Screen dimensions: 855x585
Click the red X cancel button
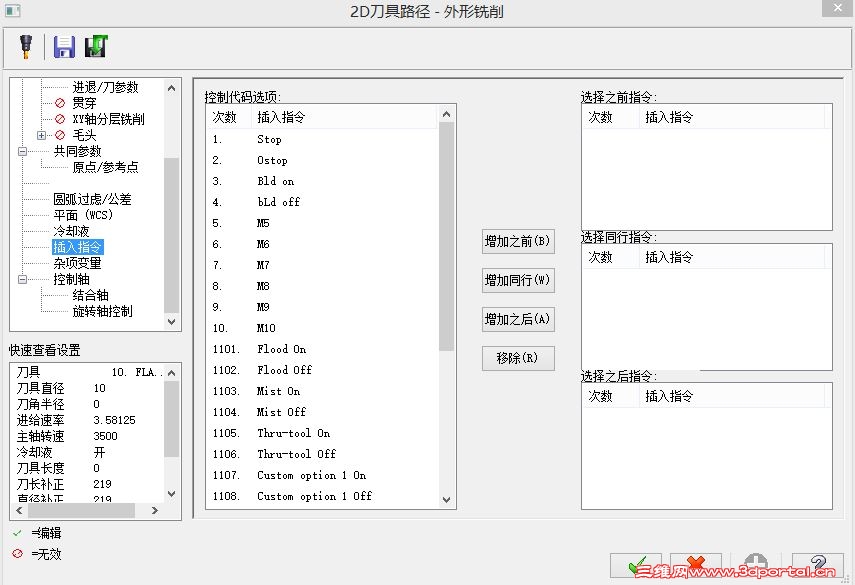696,565
